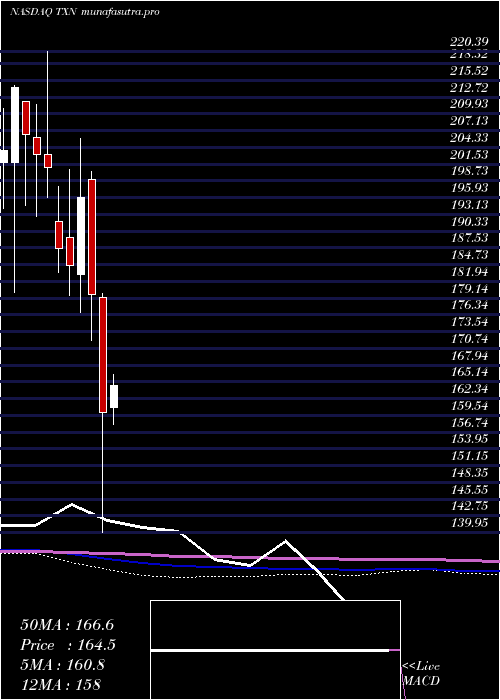500x700 pixels.
Task: Click the 201.53 price axis label
Action: coord(469,154)
